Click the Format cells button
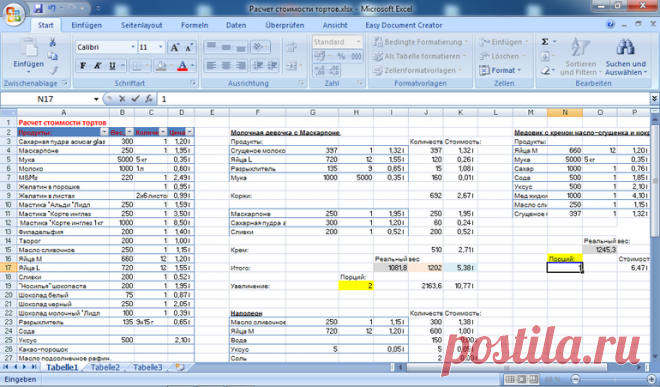Viewport: 660px width, 387px height. (x=500, y=70)
